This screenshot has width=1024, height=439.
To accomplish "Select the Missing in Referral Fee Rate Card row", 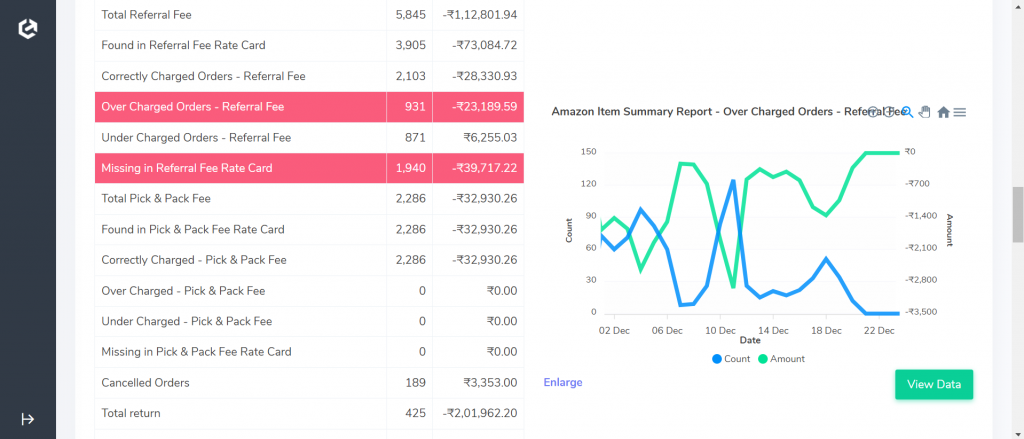I will pyautogui.click(x=309, y=168).
